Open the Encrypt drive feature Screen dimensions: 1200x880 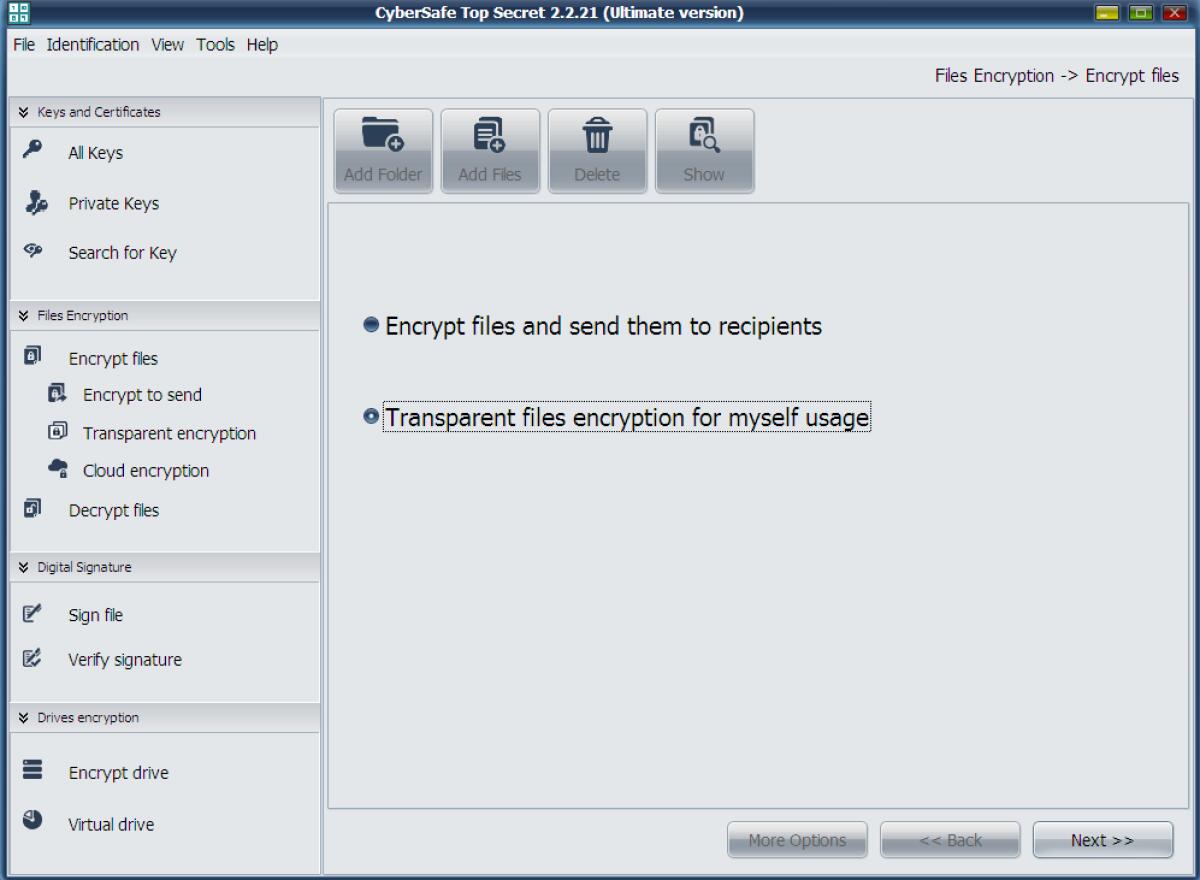pos(116,772)
